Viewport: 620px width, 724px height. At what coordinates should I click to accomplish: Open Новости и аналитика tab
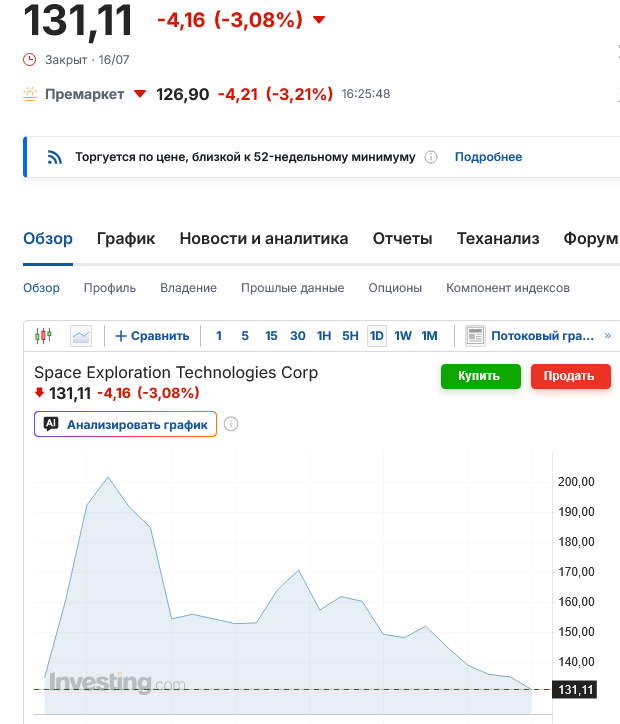click(264, 239)
